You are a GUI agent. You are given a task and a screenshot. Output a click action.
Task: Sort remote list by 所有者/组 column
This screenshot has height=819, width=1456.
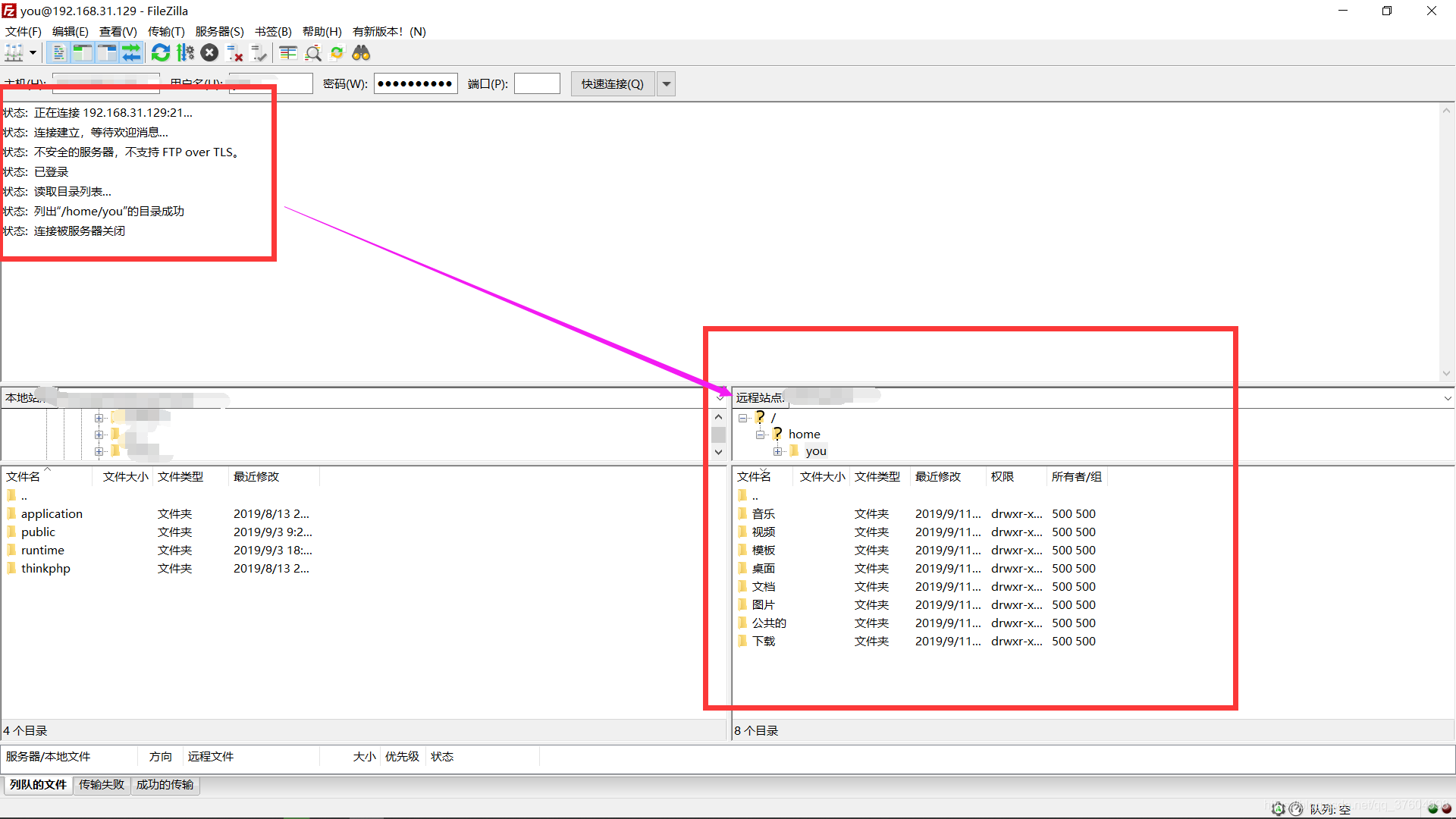pyautogui.click(x=1076, y=477)
